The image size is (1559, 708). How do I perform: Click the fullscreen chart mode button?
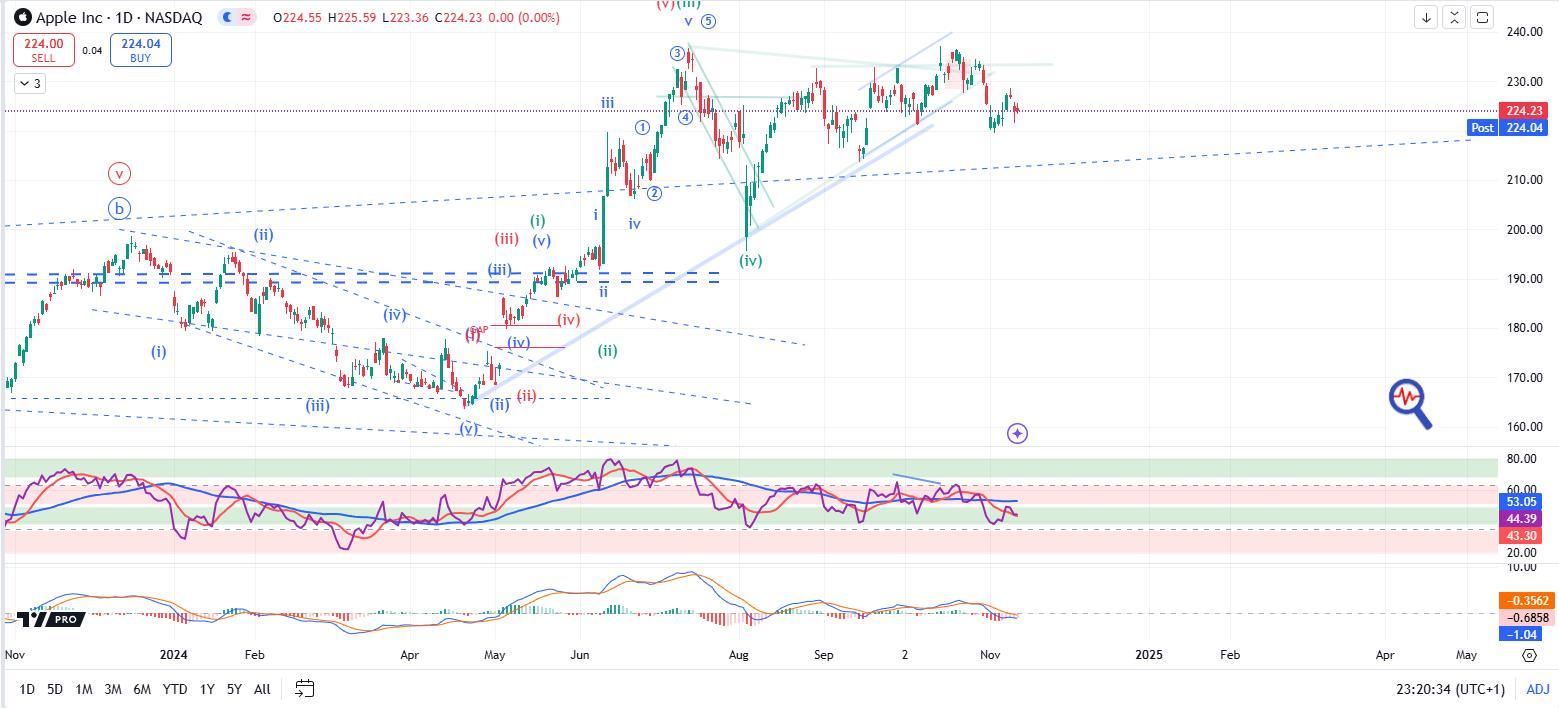point(1482,17)
